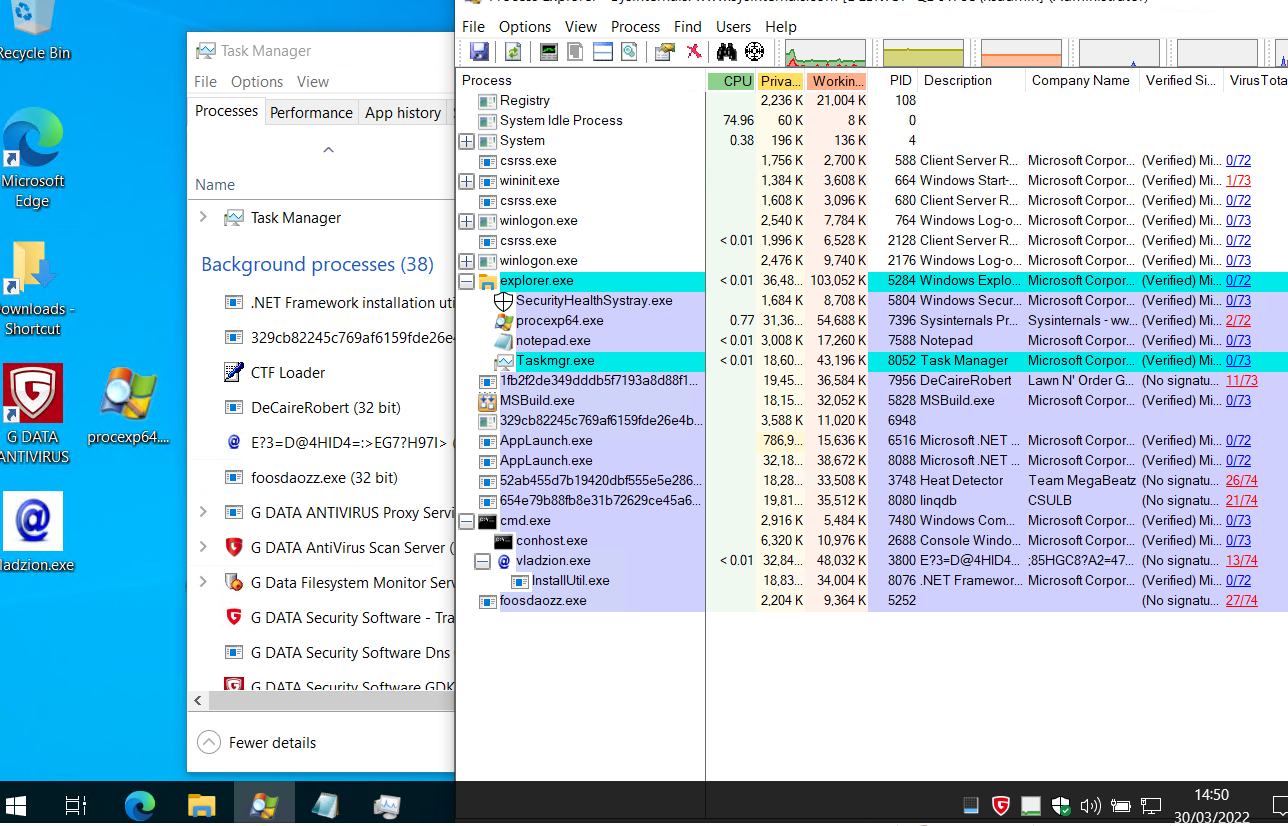Click Task Manager's horizontal scrollbar left arrow
This screenshot has width=1288, height=826.
(198, 701)
